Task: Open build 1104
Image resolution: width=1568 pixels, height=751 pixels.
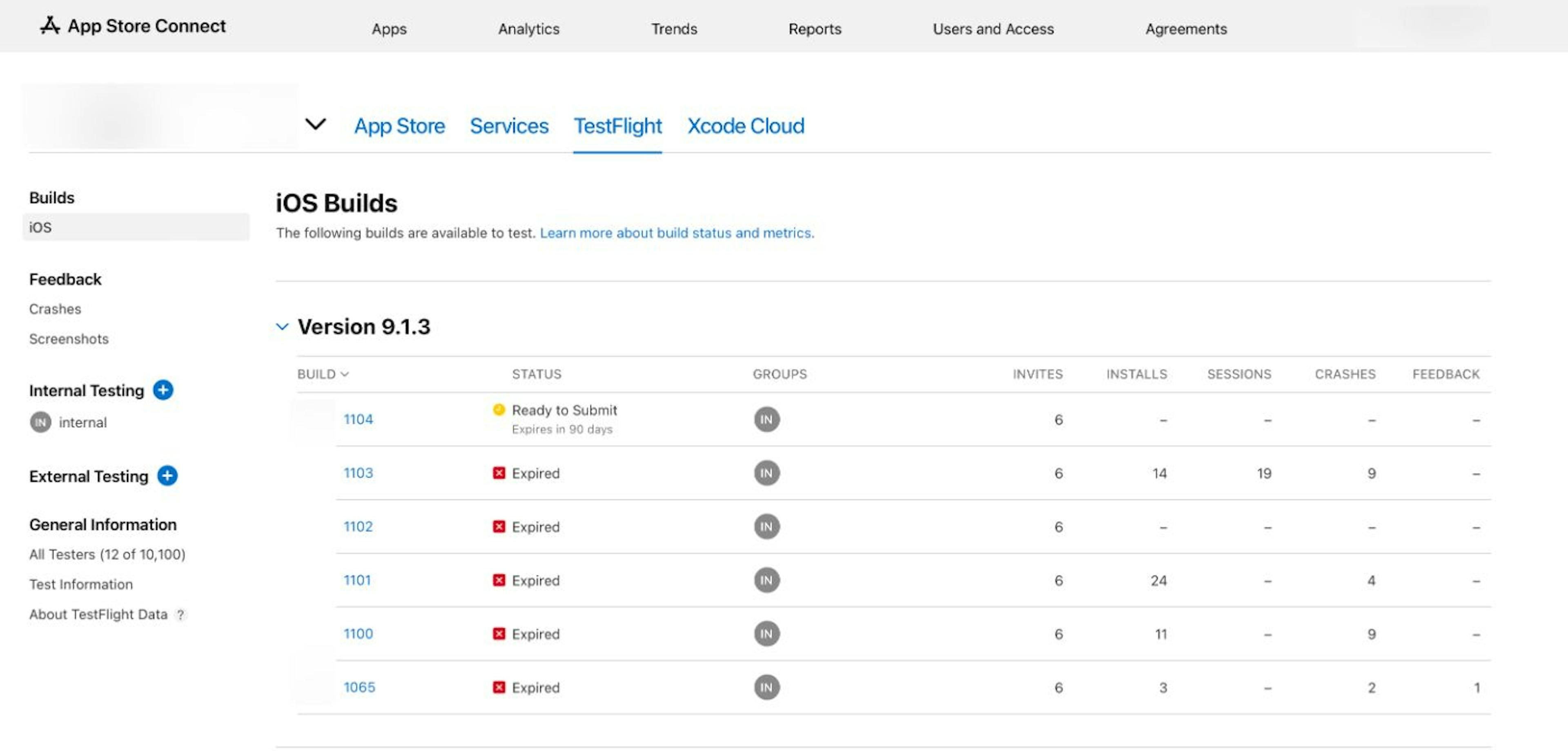Action: pos(358,419)
